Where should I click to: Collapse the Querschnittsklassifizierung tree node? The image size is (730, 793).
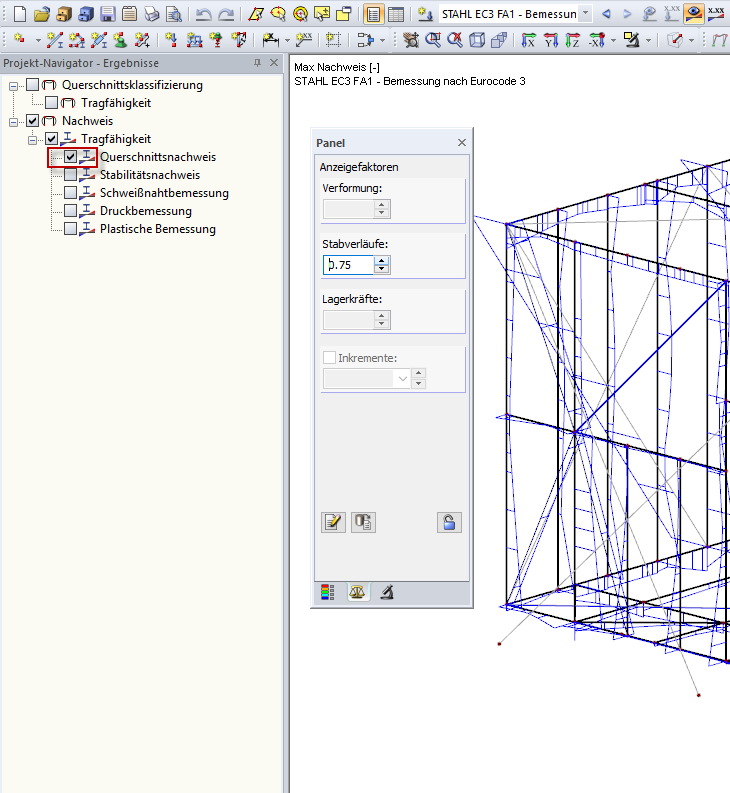coord(14,85)
